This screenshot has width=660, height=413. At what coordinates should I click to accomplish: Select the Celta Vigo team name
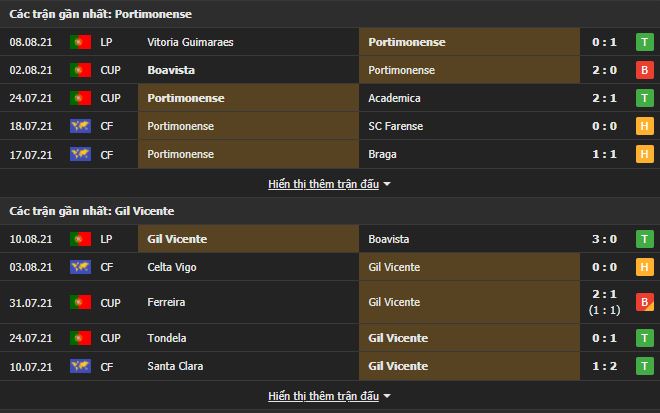click(172, 267)
